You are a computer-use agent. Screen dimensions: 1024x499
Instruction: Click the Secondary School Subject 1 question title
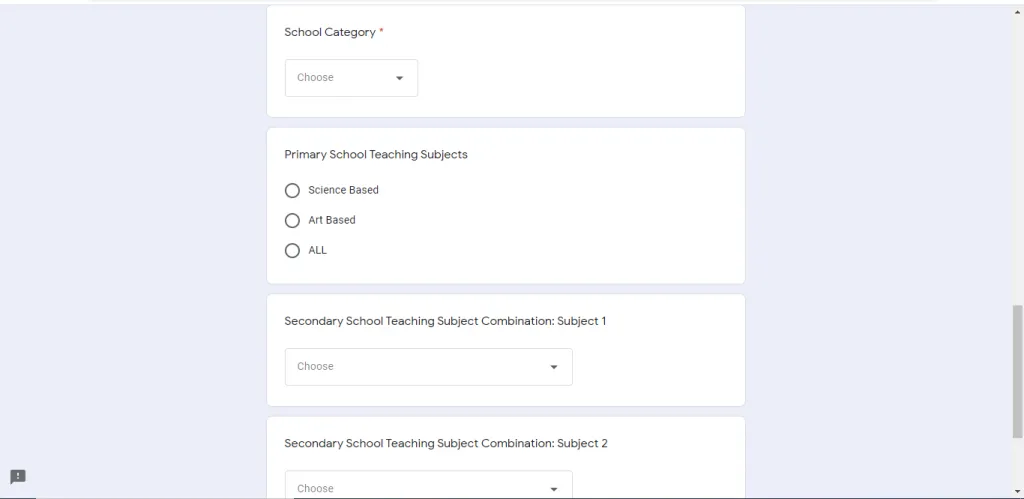(x=445, y=321)
